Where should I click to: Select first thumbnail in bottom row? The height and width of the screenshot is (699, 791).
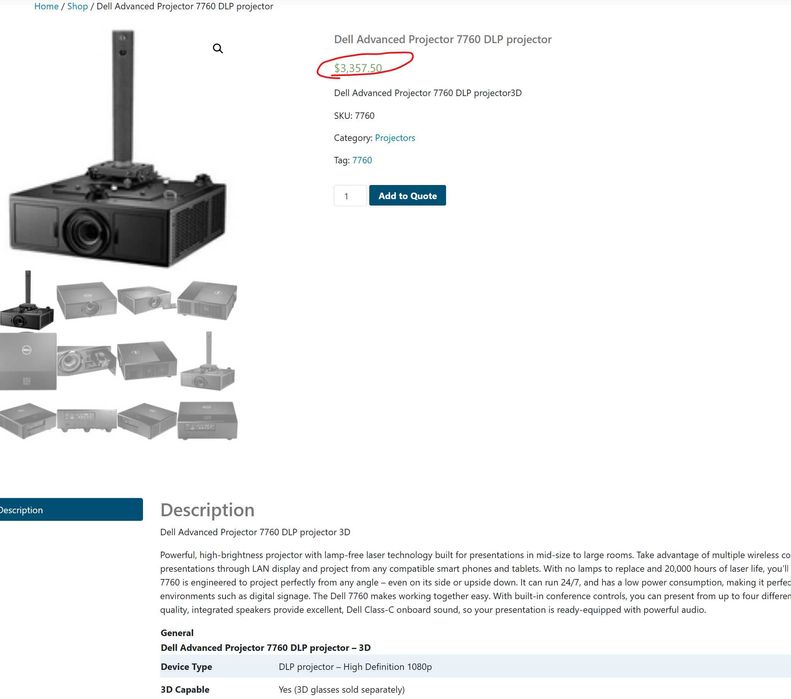click(27, 421)
